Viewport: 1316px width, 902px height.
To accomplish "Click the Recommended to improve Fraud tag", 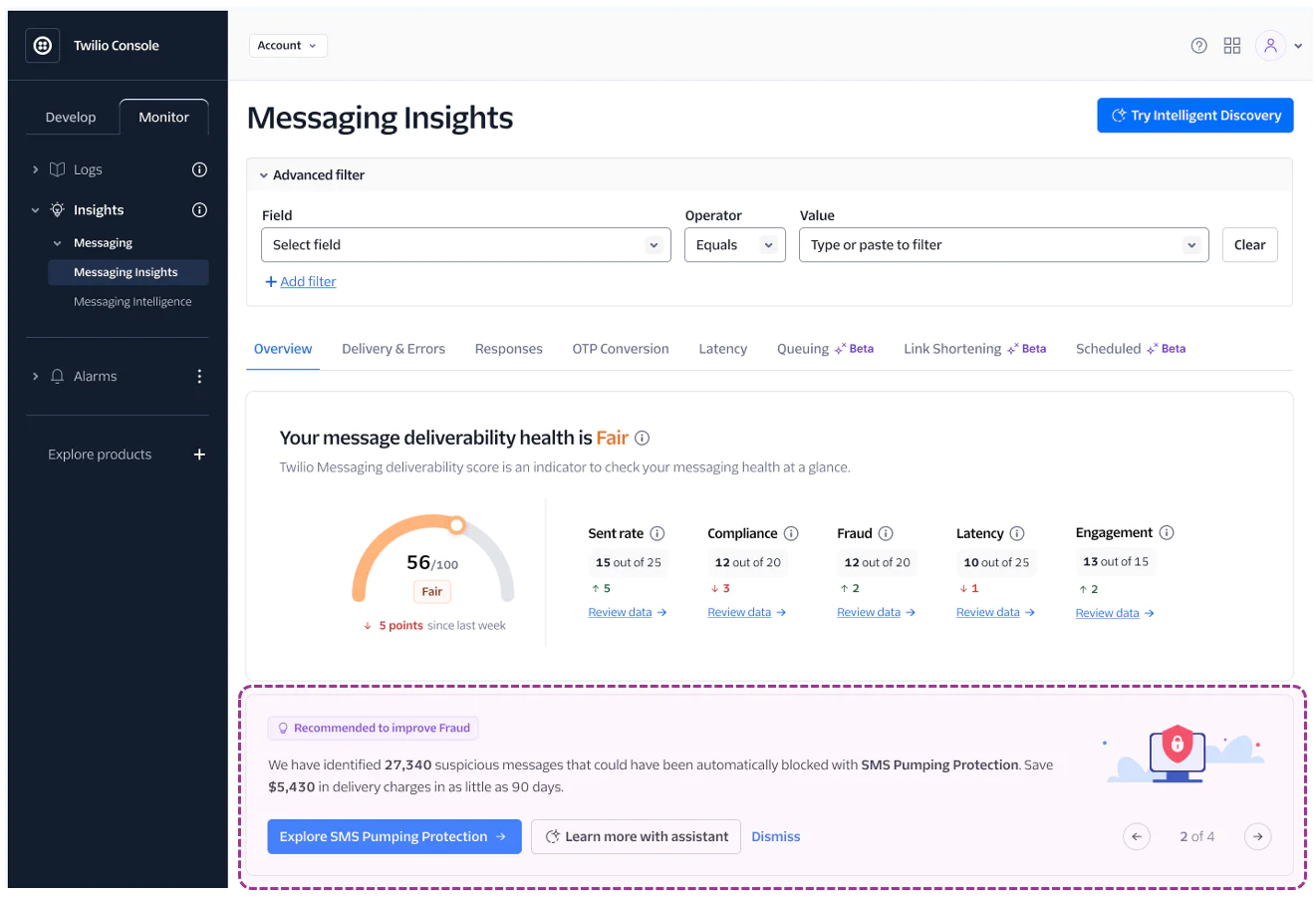I will 374,729.
